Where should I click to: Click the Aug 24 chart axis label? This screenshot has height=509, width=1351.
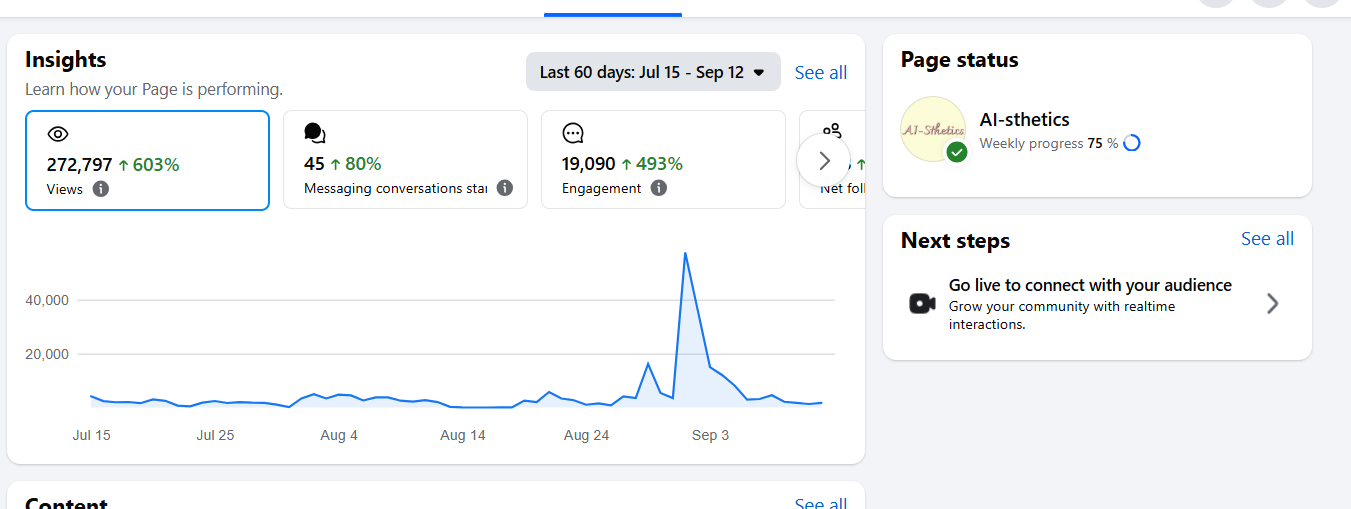coord(586,435)
